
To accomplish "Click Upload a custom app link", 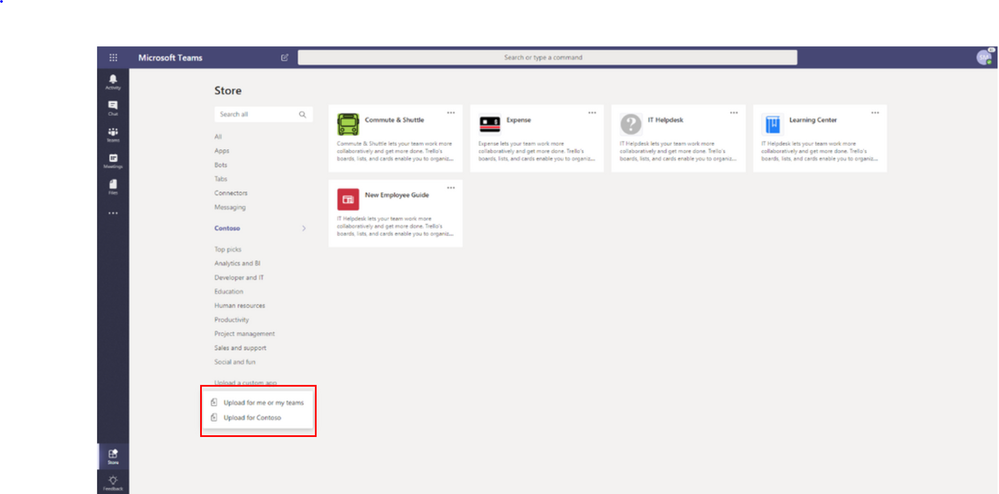I will (x=245, y=382).
